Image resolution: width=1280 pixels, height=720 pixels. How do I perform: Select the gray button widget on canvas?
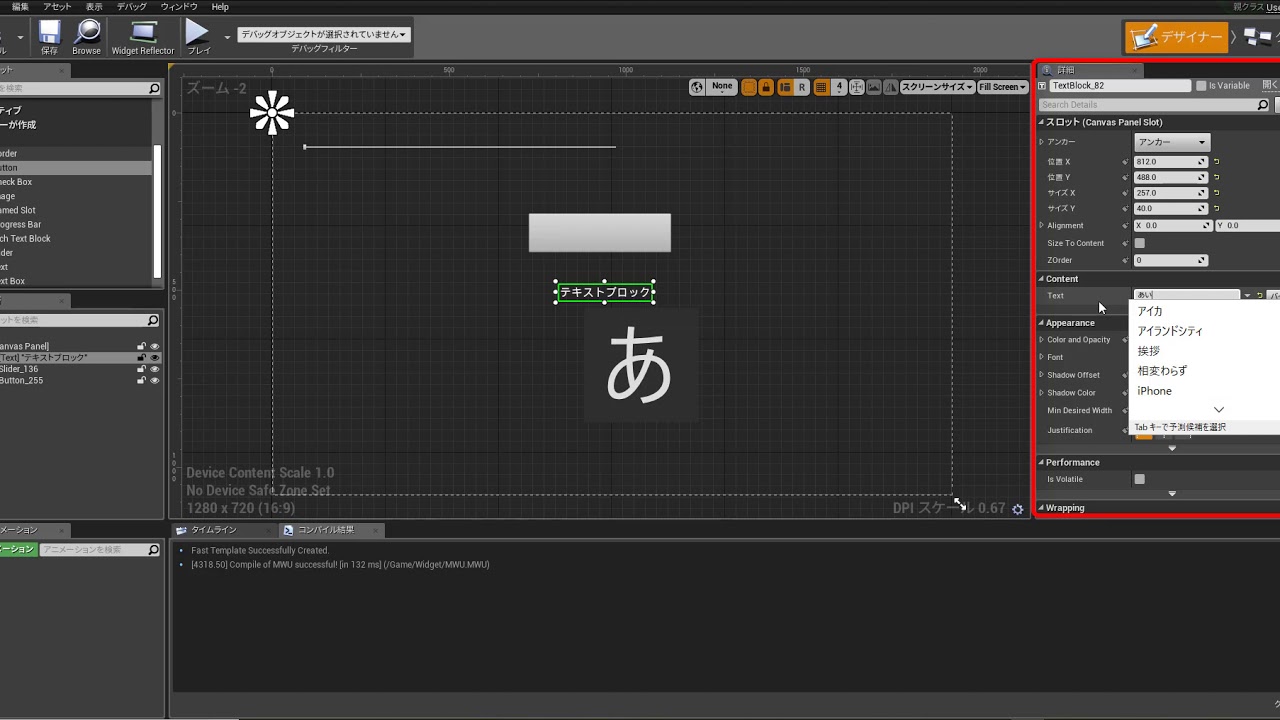[x=600, y=232]
